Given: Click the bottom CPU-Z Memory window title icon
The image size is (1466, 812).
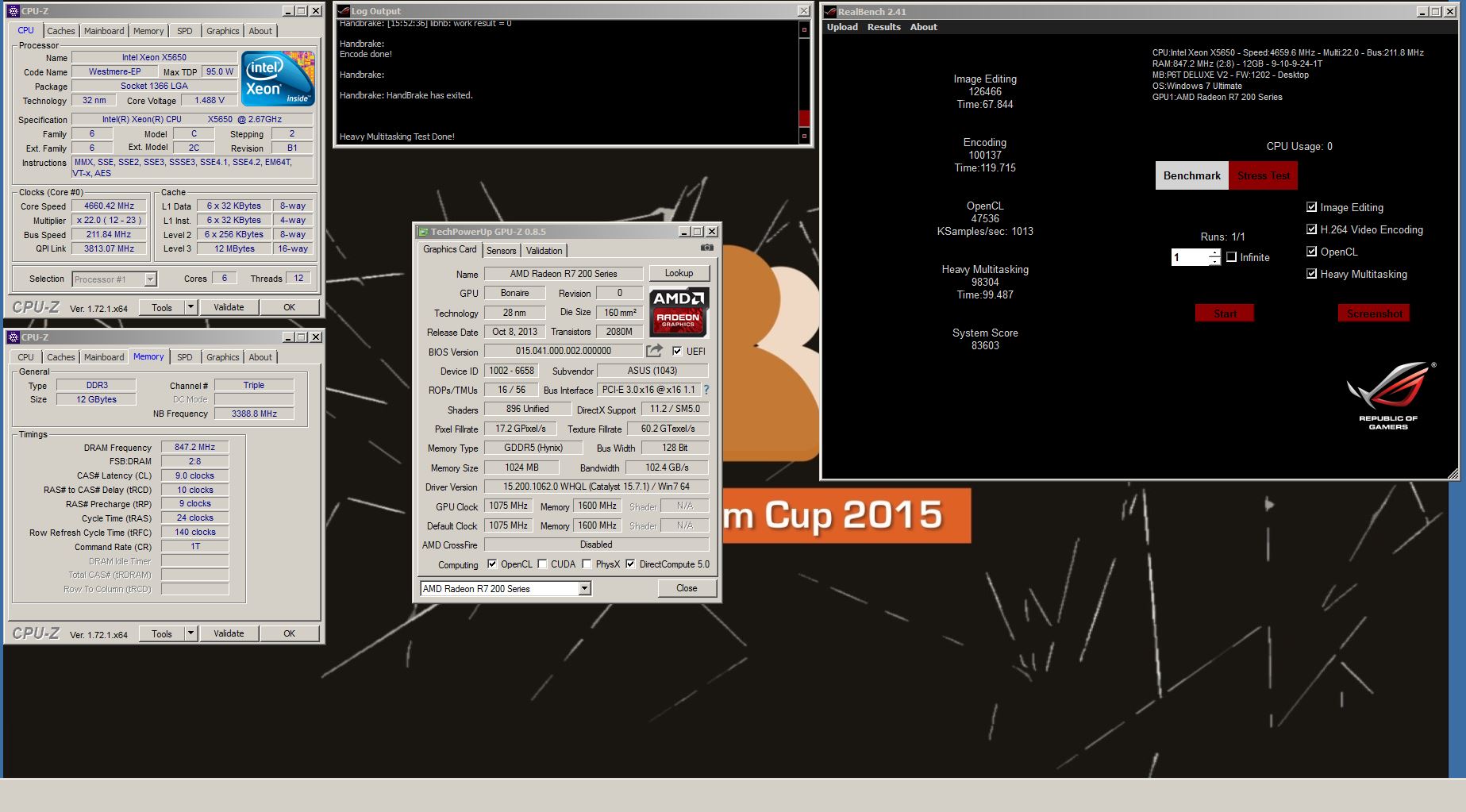Looking at the screenshot, I should [x=13, y=337].
